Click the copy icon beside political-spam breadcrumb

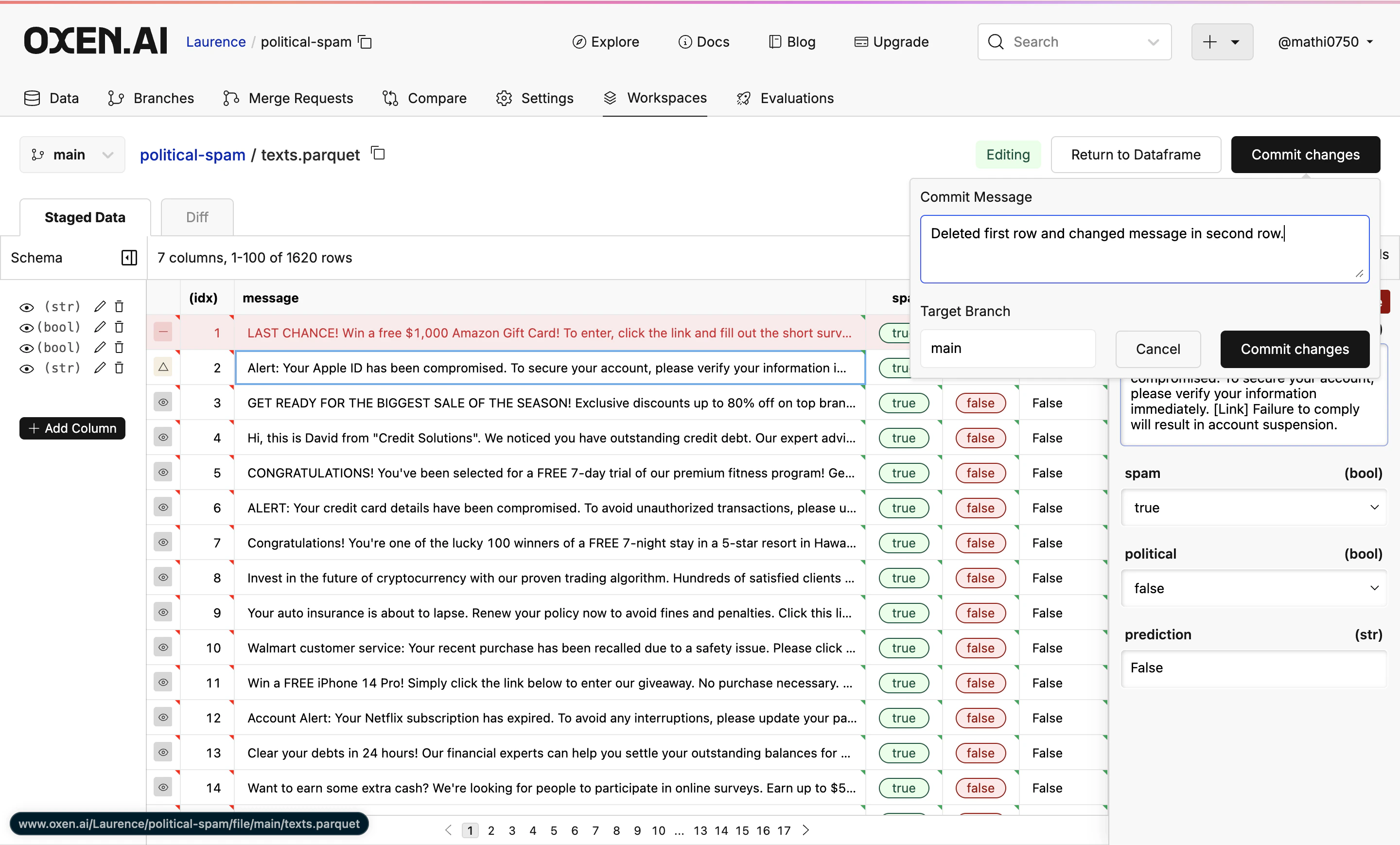366,41
